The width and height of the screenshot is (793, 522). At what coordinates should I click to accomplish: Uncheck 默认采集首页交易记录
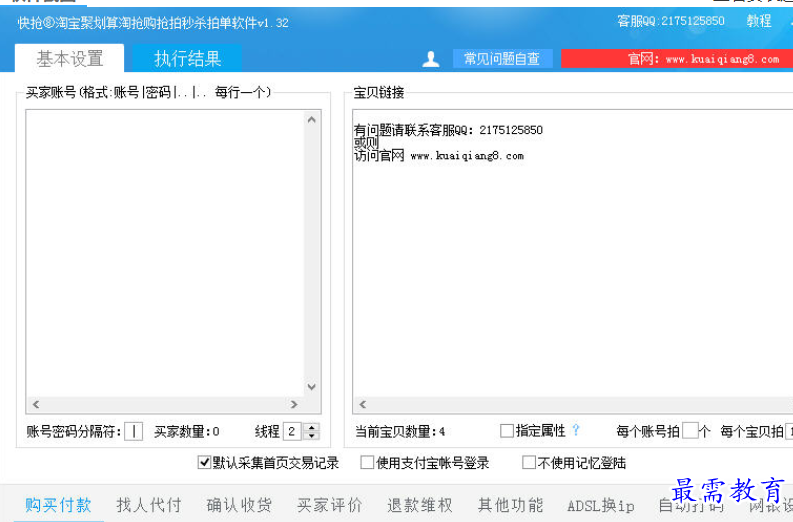[x=204, y=462]
